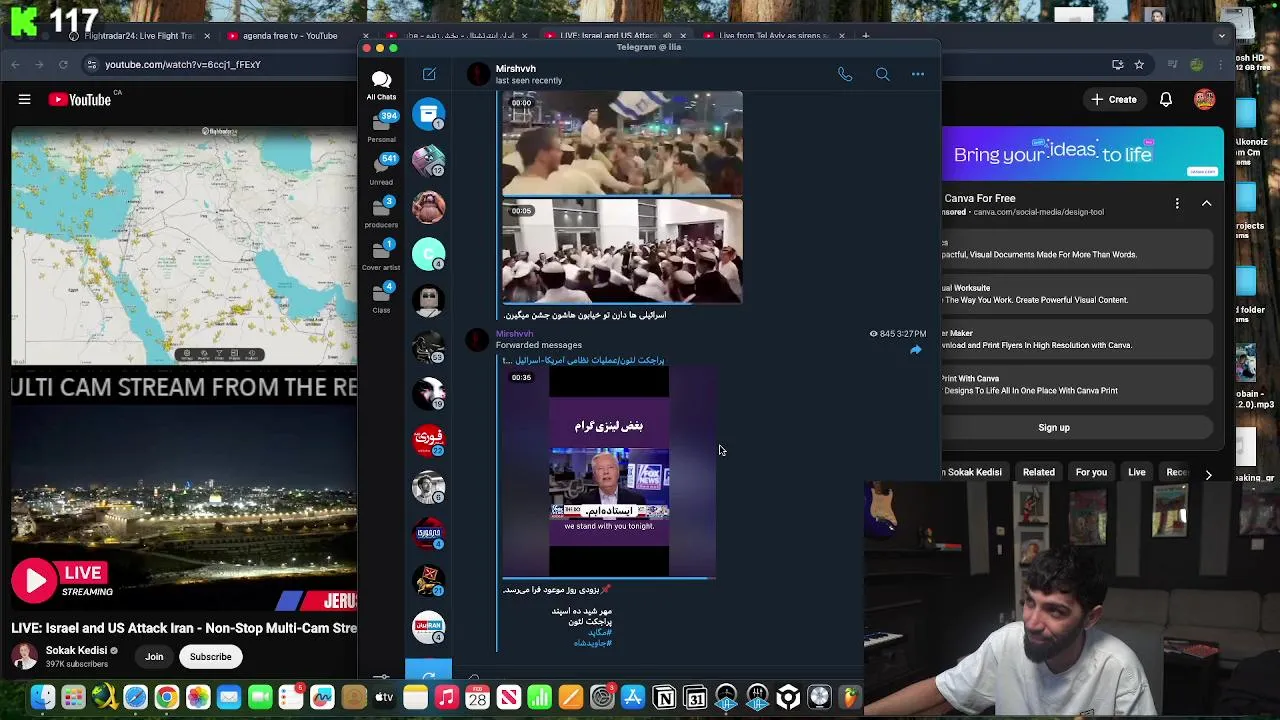Select the Live filter chip
This screenshot has width=1280, height=720.
pos(1137,472)
